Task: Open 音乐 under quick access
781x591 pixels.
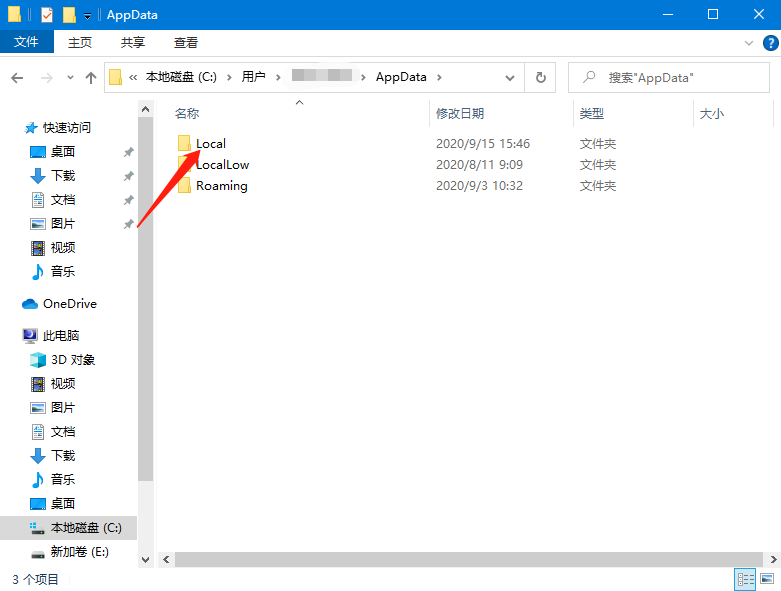Action: (63, 271)
